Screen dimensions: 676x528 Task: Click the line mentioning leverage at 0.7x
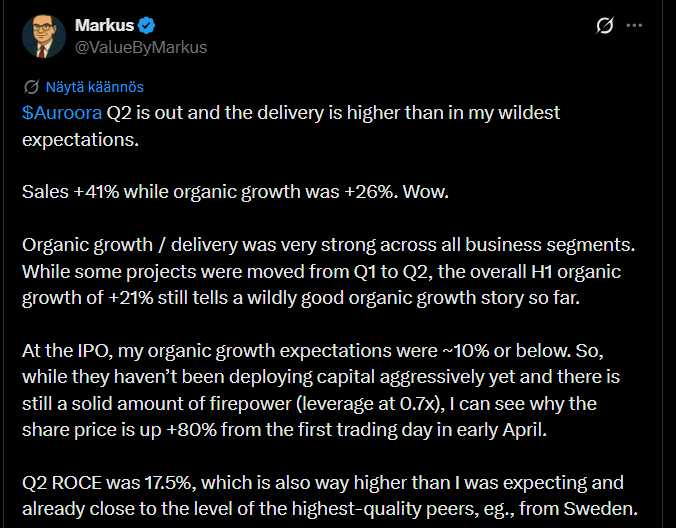tap(309, 404)
